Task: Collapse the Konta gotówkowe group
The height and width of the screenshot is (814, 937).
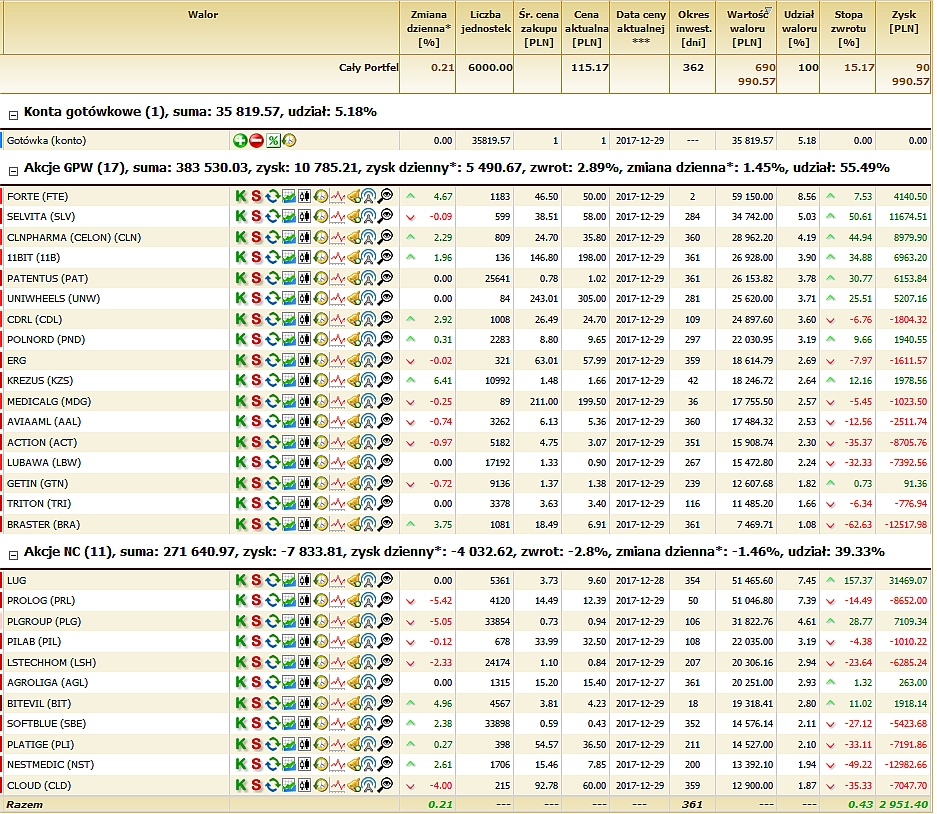Action: pos(13,115)
